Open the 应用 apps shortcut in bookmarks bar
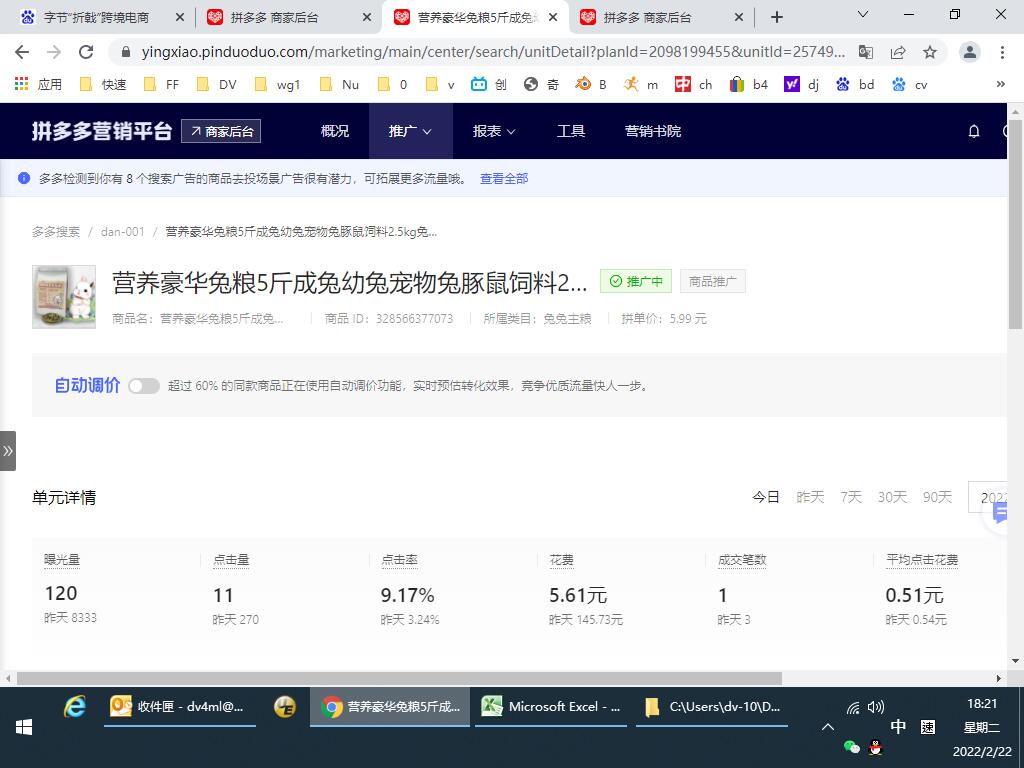The height and width of the screenshot is (768, 1024). (38, 84)
